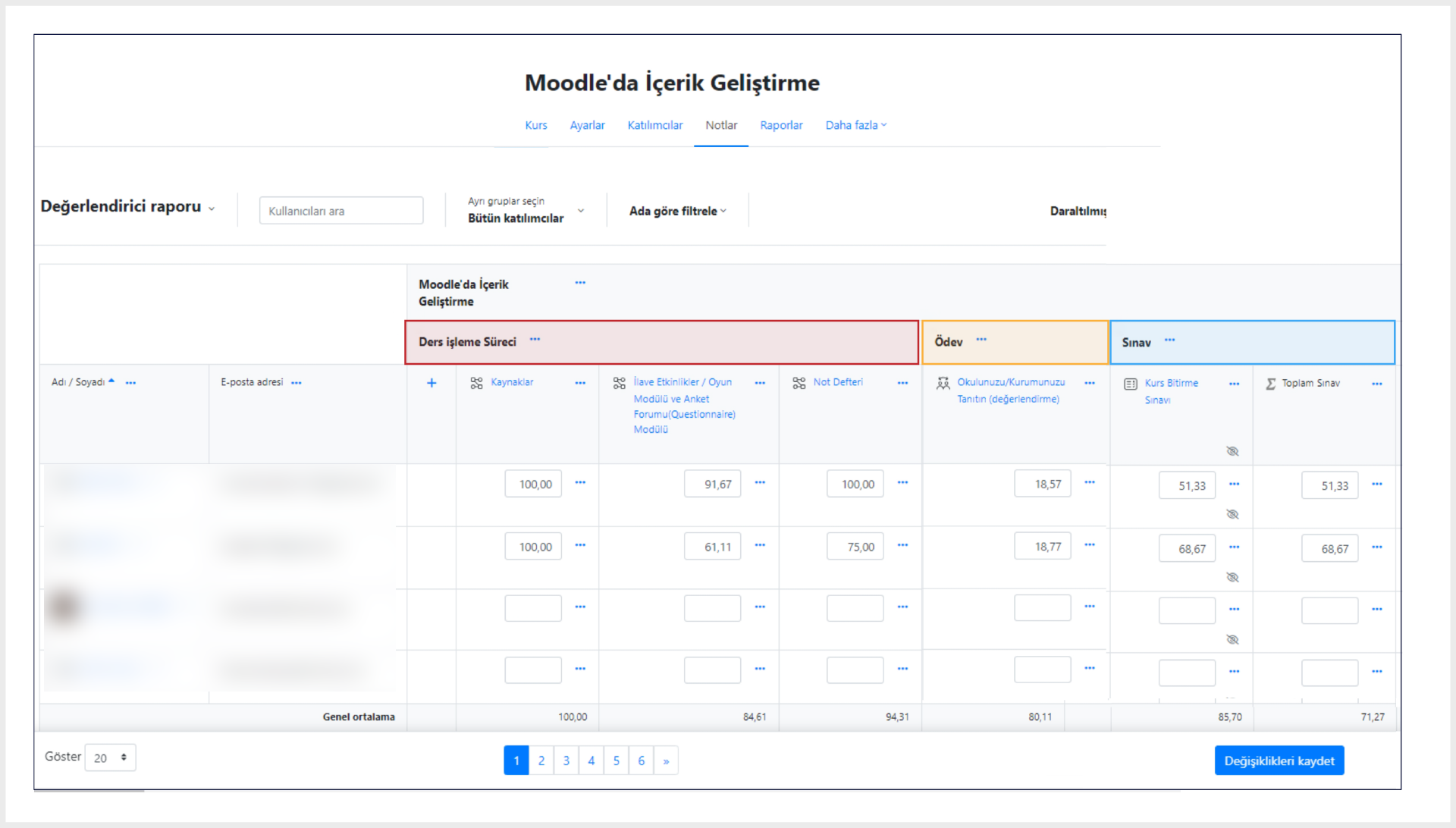Switch to the Katılımcılar tab
The image size is (1456, 828).
(x=654, y=125)
